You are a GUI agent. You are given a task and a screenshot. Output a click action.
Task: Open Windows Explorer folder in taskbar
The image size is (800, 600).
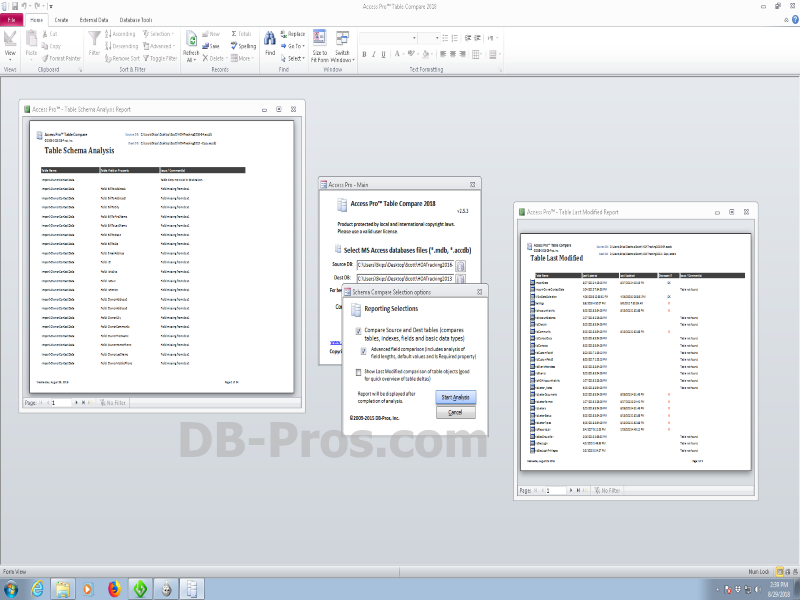click(63, 589)
